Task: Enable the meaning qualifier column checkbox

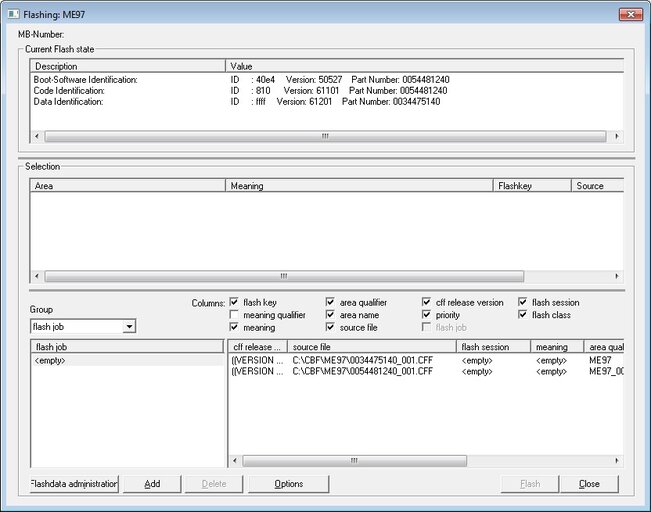Action: pos(234,315)
